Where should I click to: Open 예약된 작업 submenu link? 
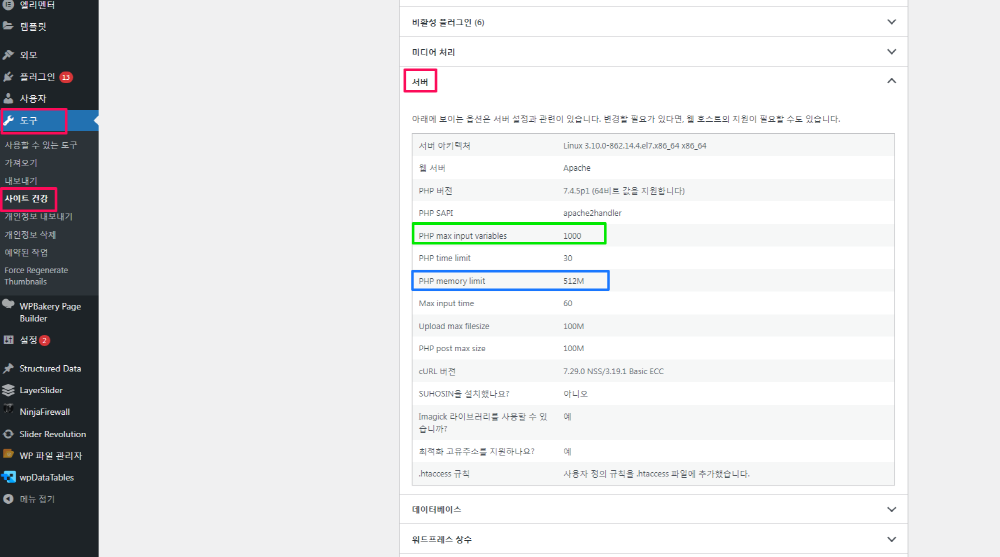(26, 252)
